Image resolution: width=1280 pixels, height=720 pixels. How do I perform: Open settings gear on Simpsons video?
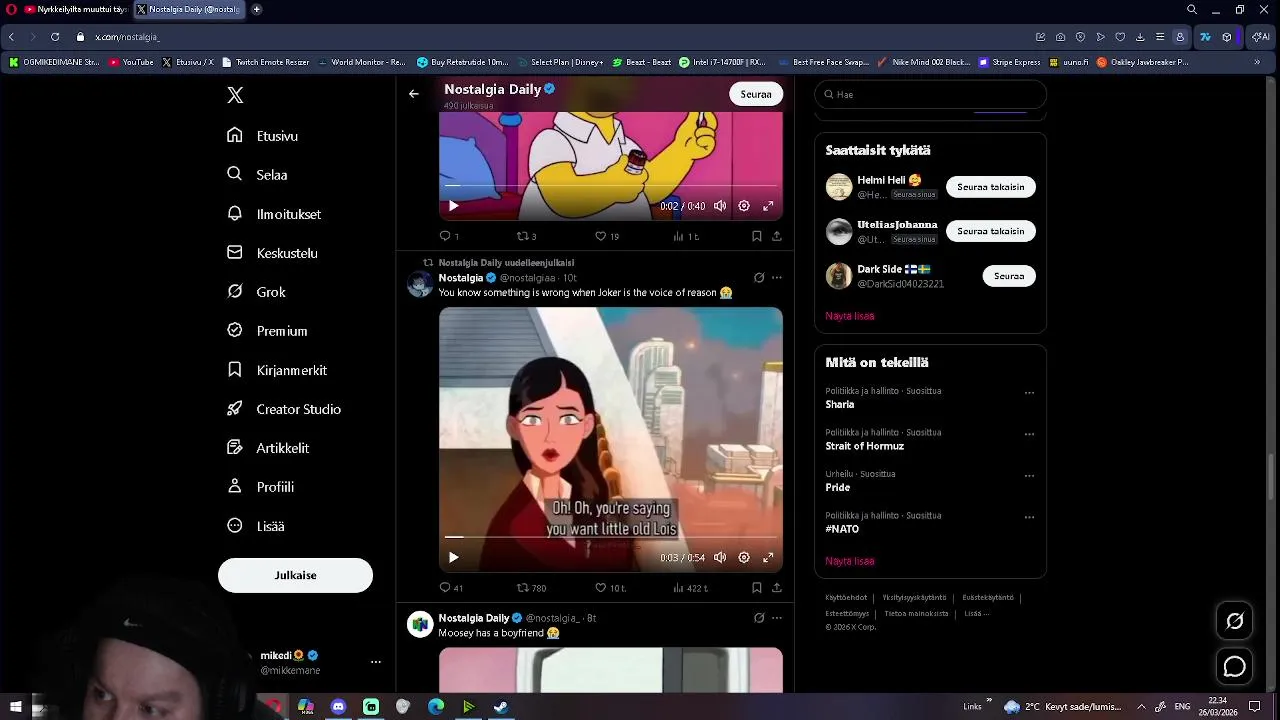point(744,206)
